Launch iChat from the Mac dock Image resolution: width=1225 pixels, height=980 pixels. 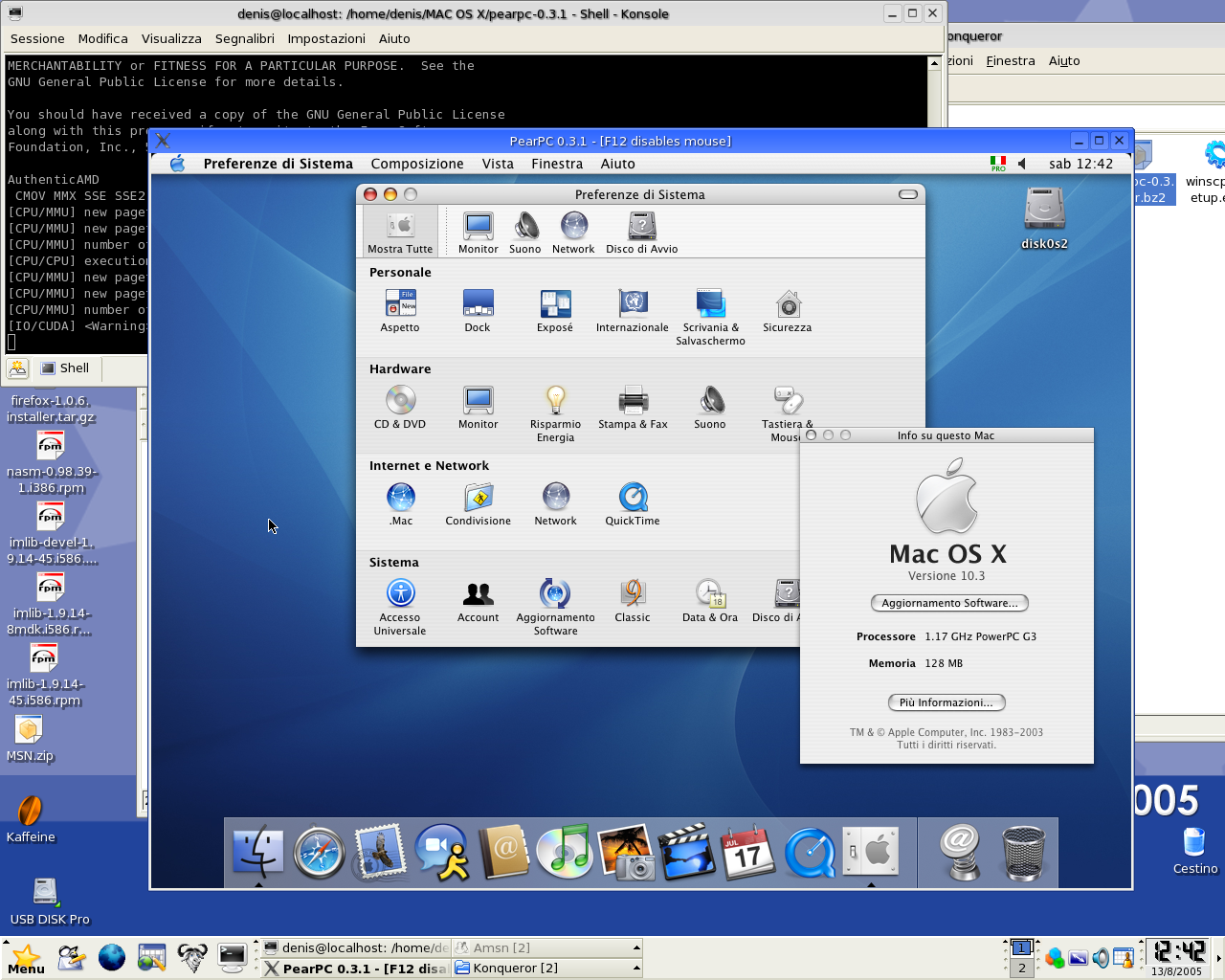pyautogui.click(x=441, y=851)
